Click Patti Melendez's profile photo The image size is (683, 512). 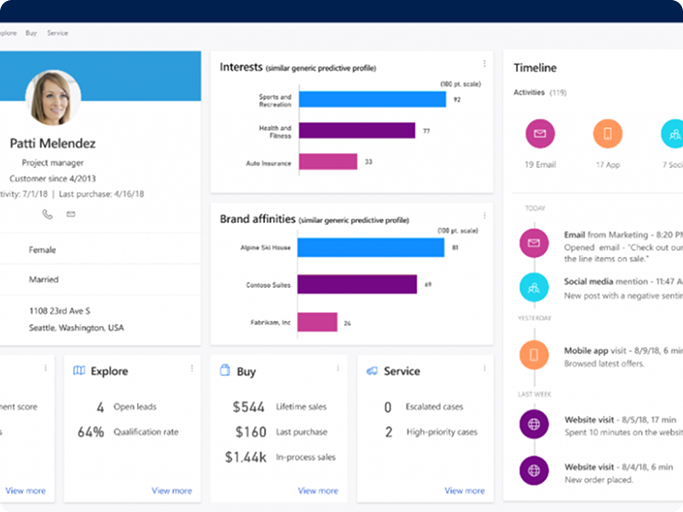tap(54, 97)
